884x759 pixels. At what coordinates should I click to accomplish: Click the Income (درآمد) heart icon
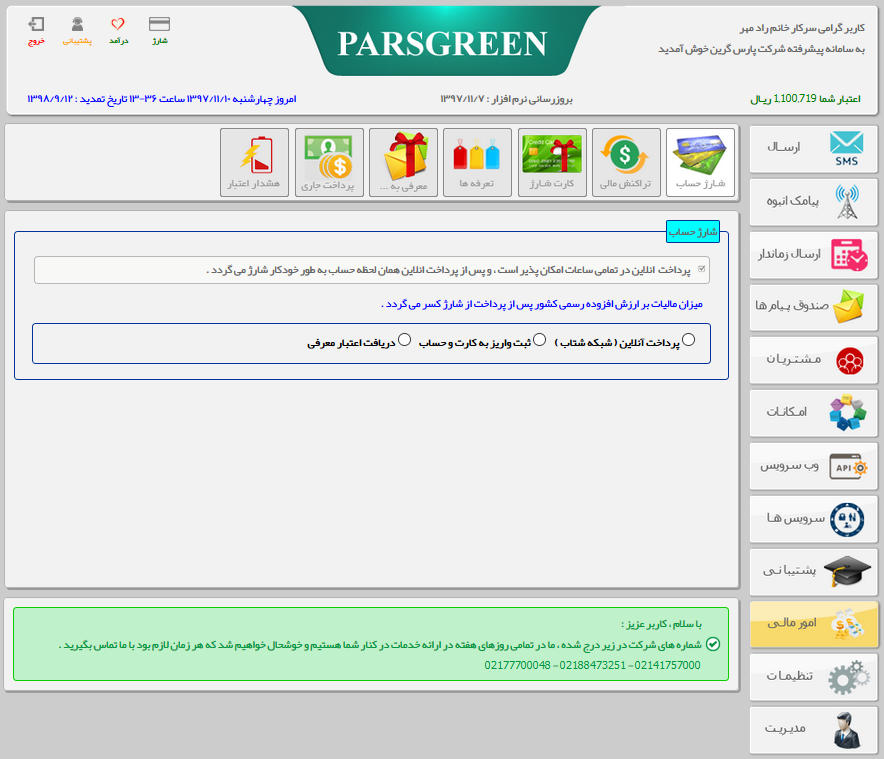tap(118, 30)
